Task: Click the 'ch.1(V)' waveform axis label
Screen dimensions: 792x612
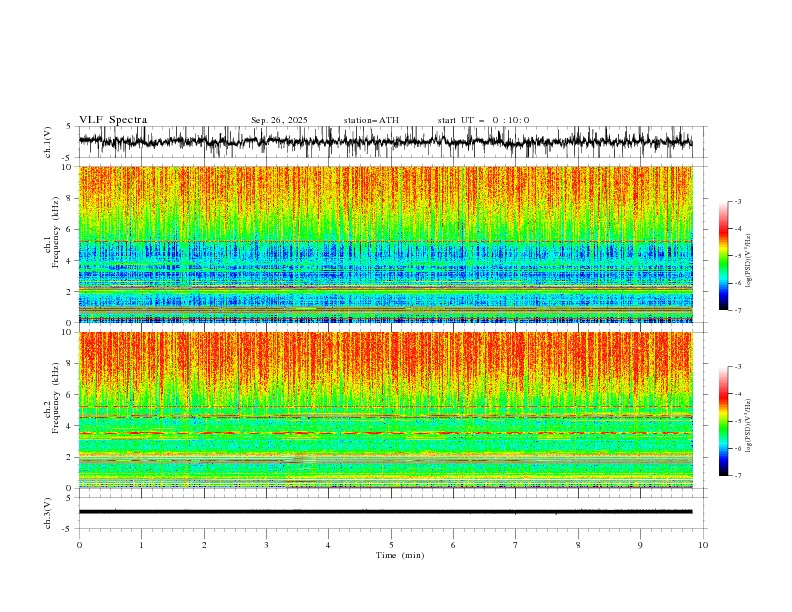Action: click(48, 142)
